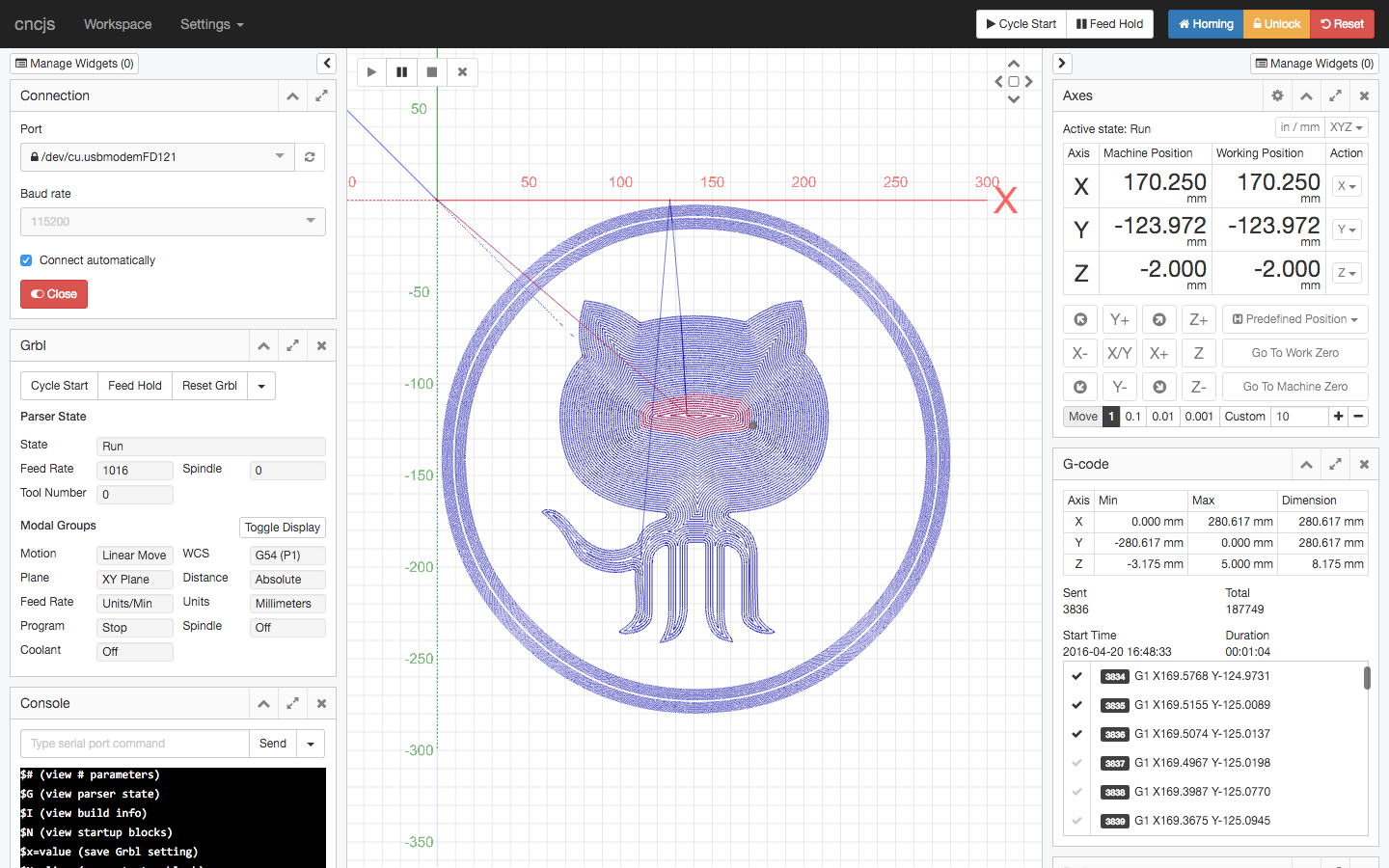Maximize the Console widget
This screenshot has width=1389, height=868.
pos(292,703)
